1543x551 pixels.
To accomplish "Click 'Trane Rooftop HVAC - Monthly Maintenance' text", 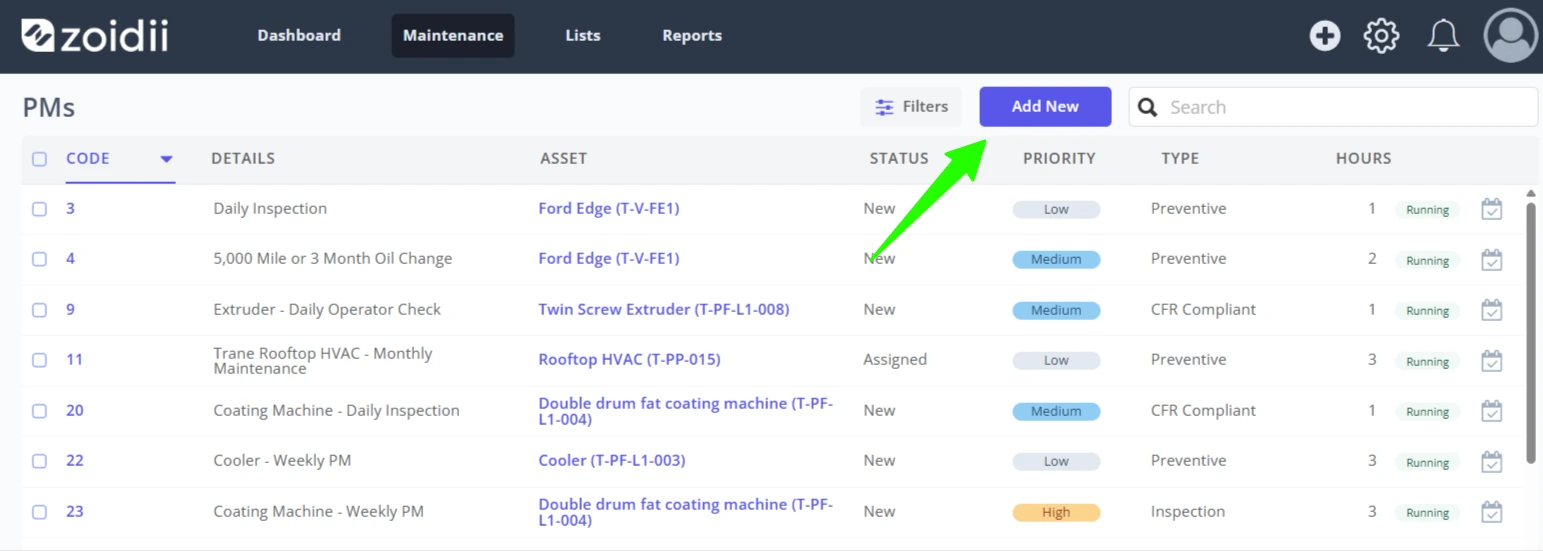I will coord(323,361).
